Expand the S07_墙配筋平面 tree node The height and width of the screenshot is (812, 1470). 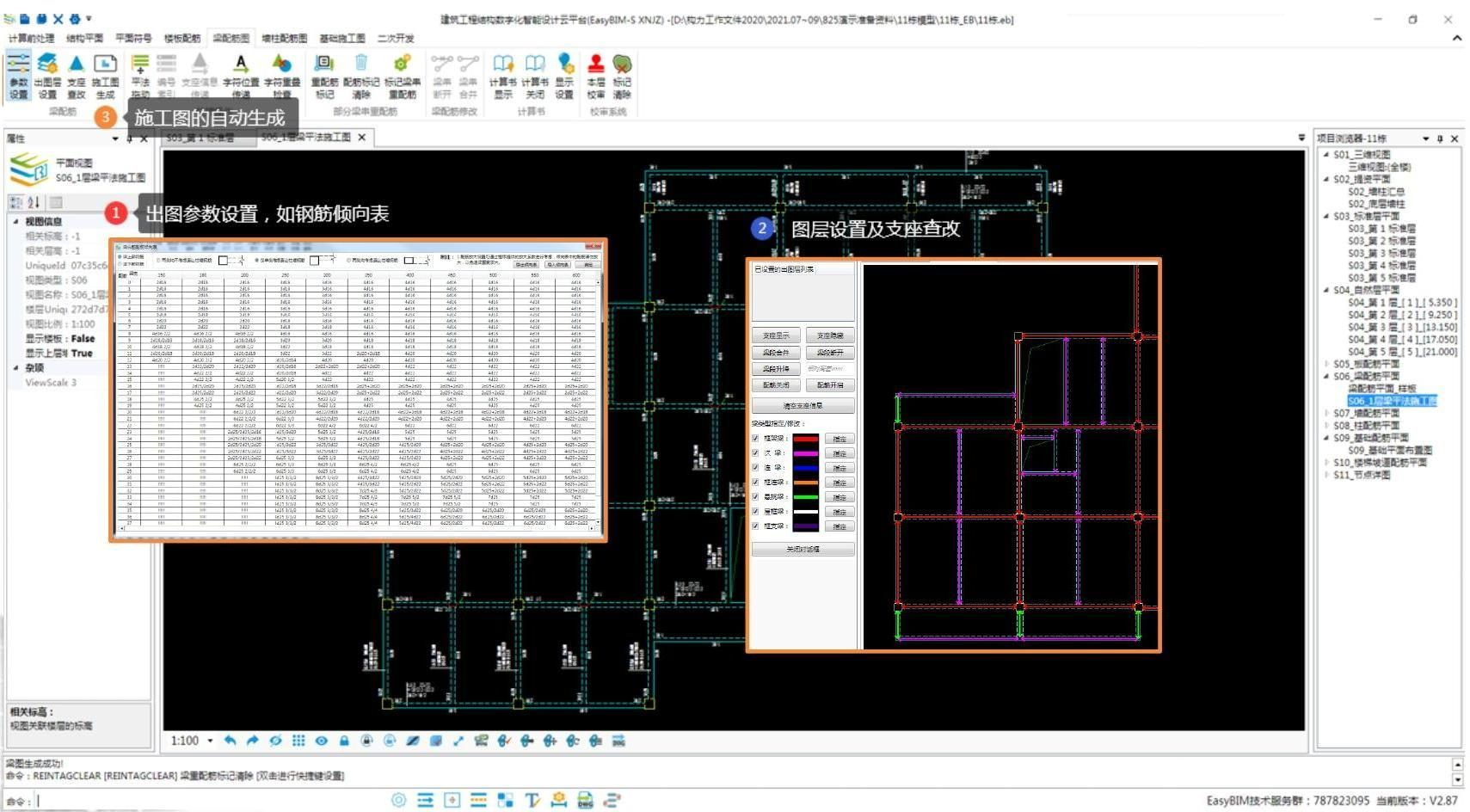(x=1326, y=414)
